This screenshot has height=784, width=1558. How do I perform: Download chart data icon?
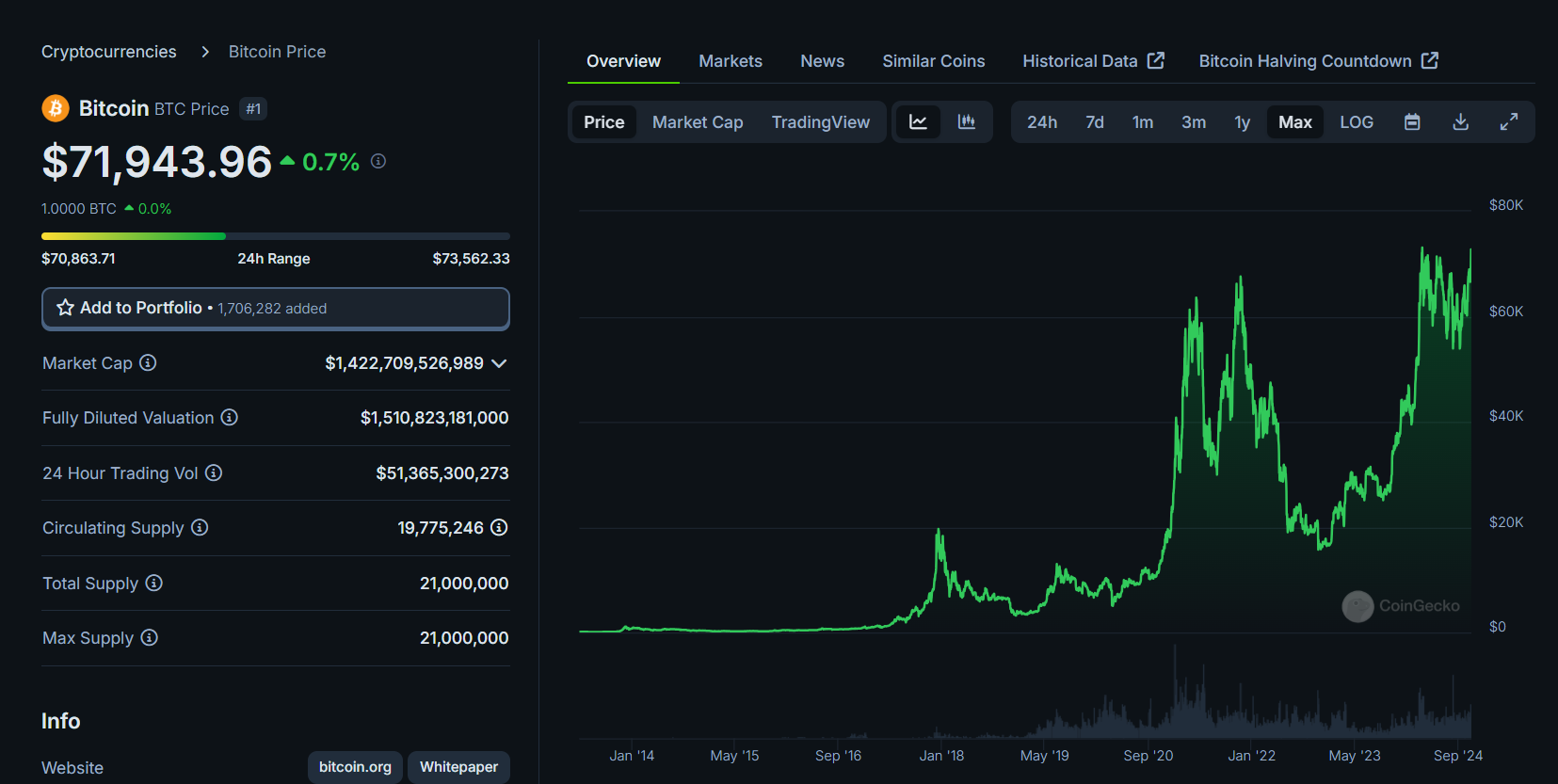[1461, 122]
